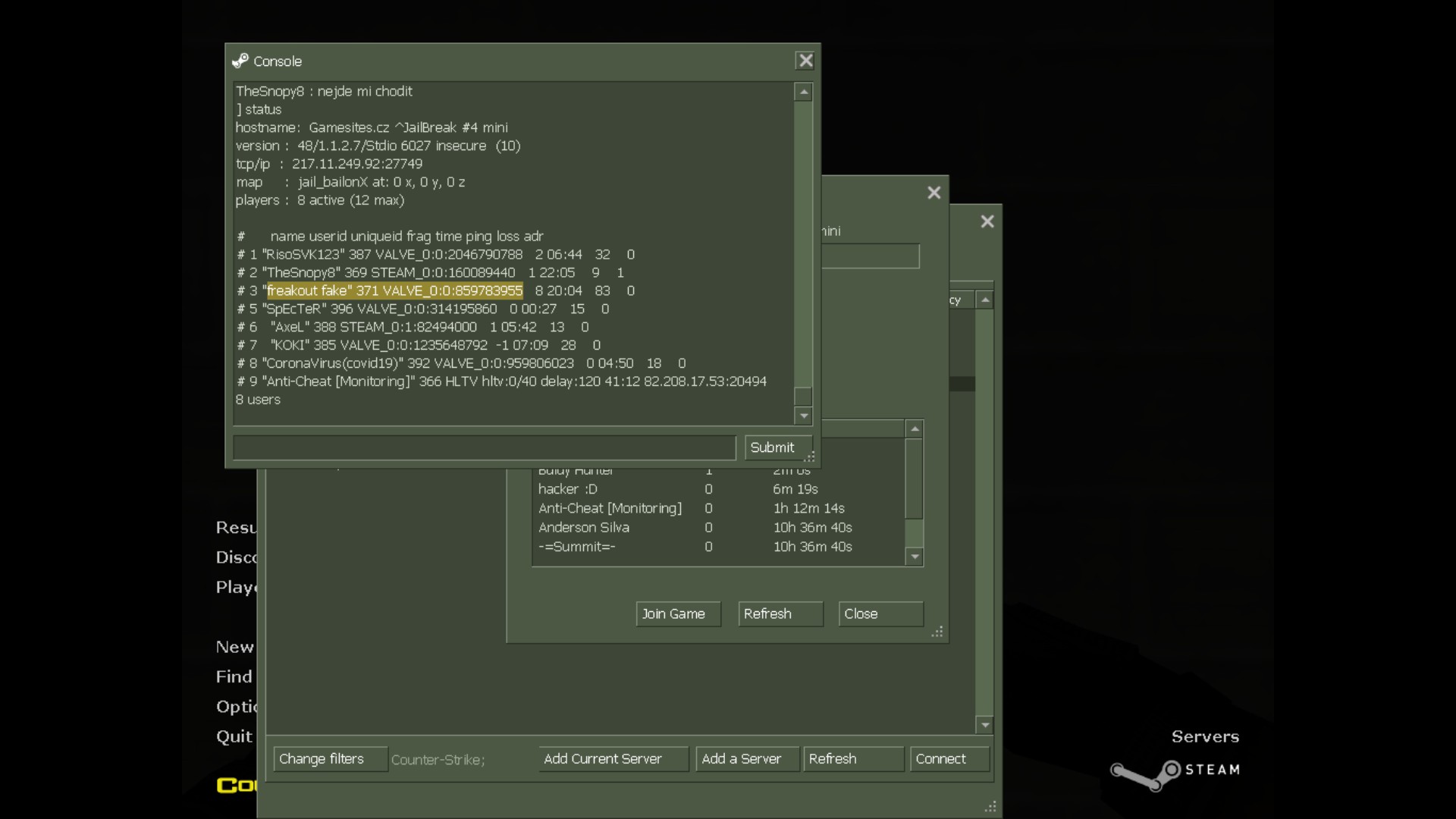Viewport: 1456px width, 819px height.
Task: Click player list scrollbar up arrow
Action: [x=915, y=429]
